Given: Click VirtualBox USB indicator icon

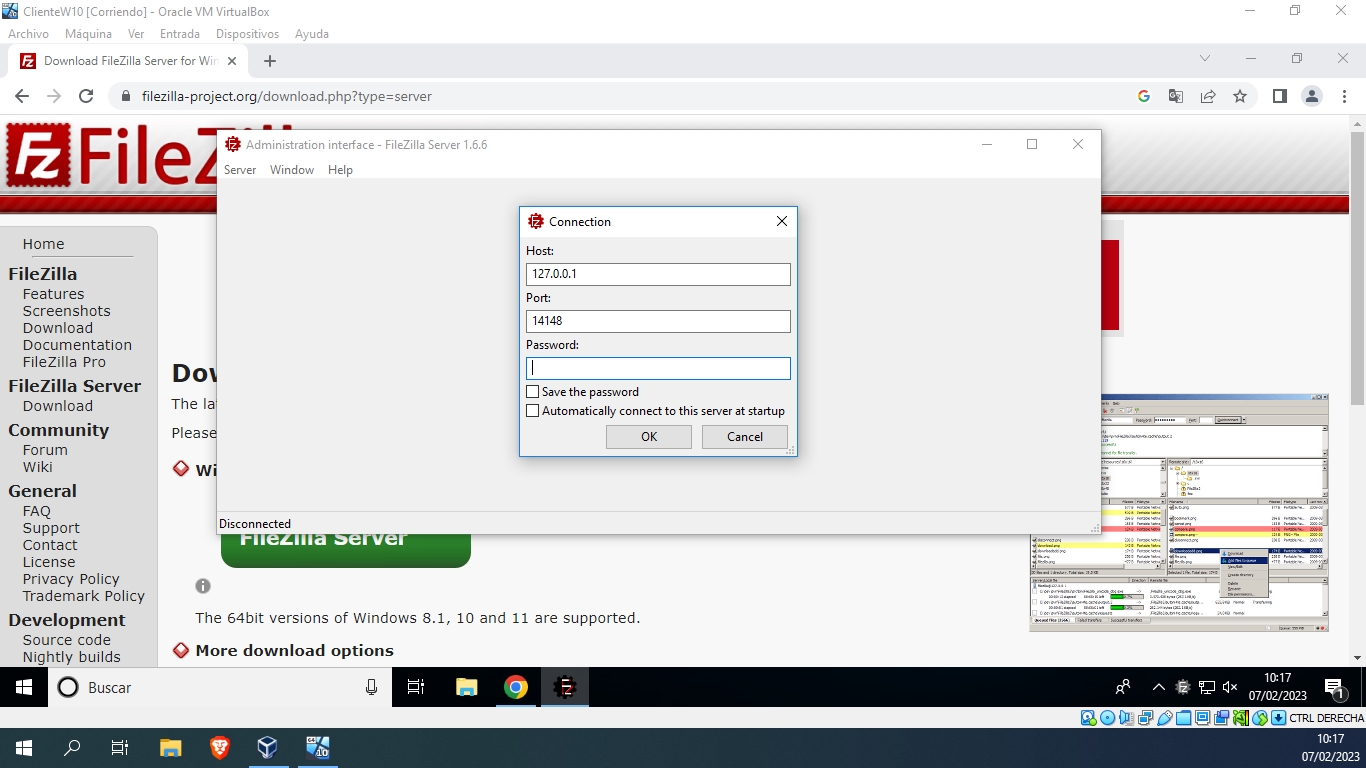Looking at the screenshot, I should 1164,718.
